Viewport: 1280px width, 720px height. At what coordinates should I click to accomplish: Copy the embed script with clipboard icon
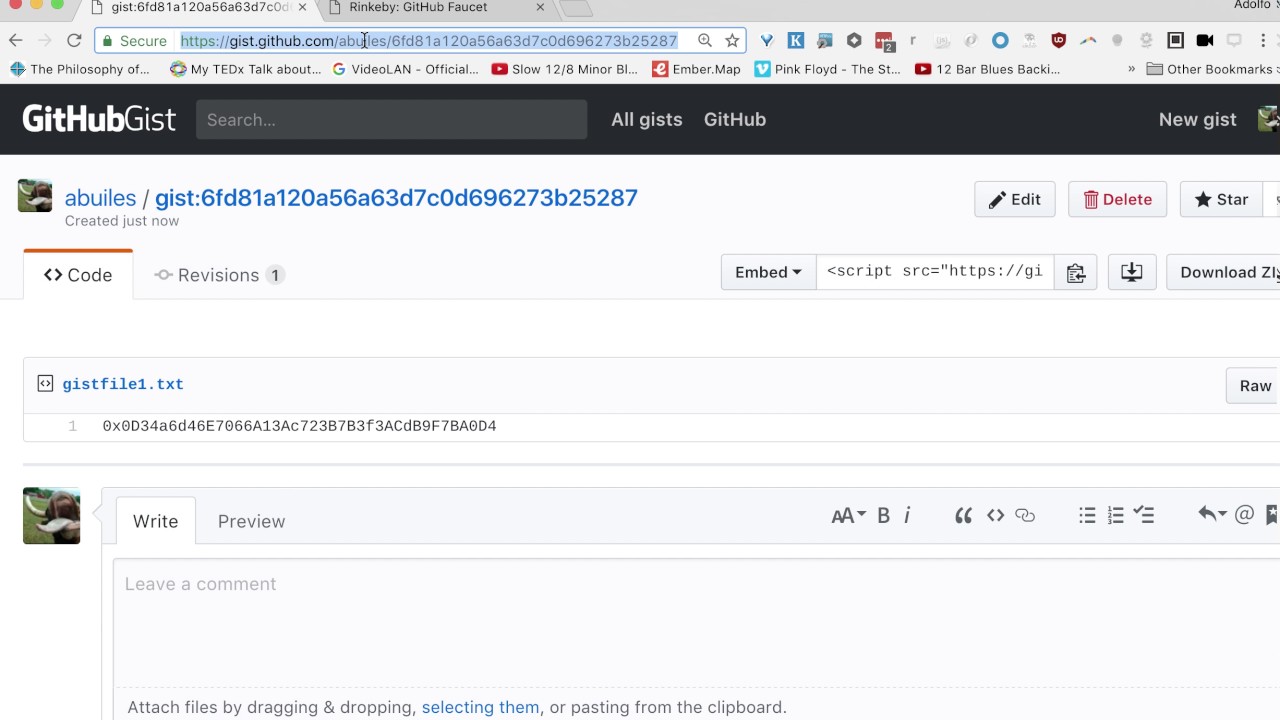pos(1076,272)
